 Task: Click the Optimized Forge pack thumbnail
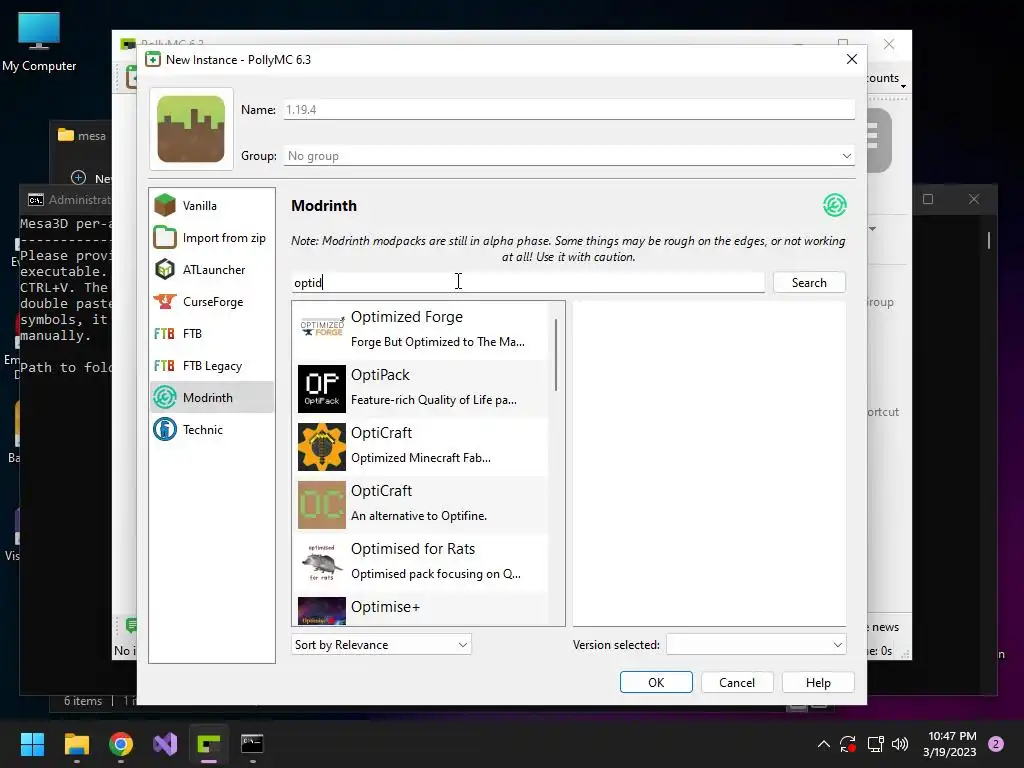click(x=322, y=327)
